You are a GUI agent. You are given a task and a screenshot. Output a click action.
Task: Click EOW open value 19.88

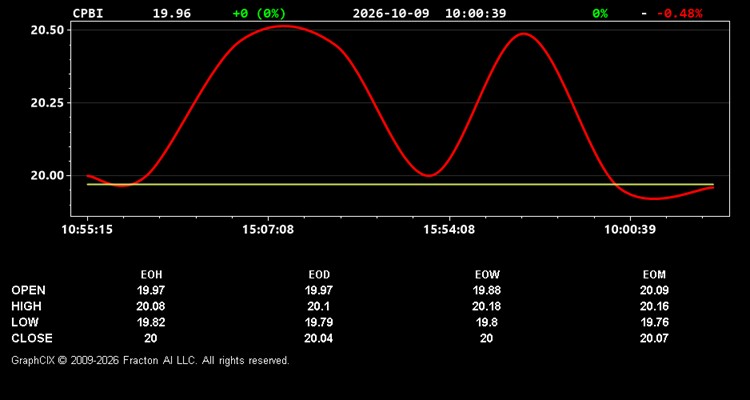[x=486, y=290]
